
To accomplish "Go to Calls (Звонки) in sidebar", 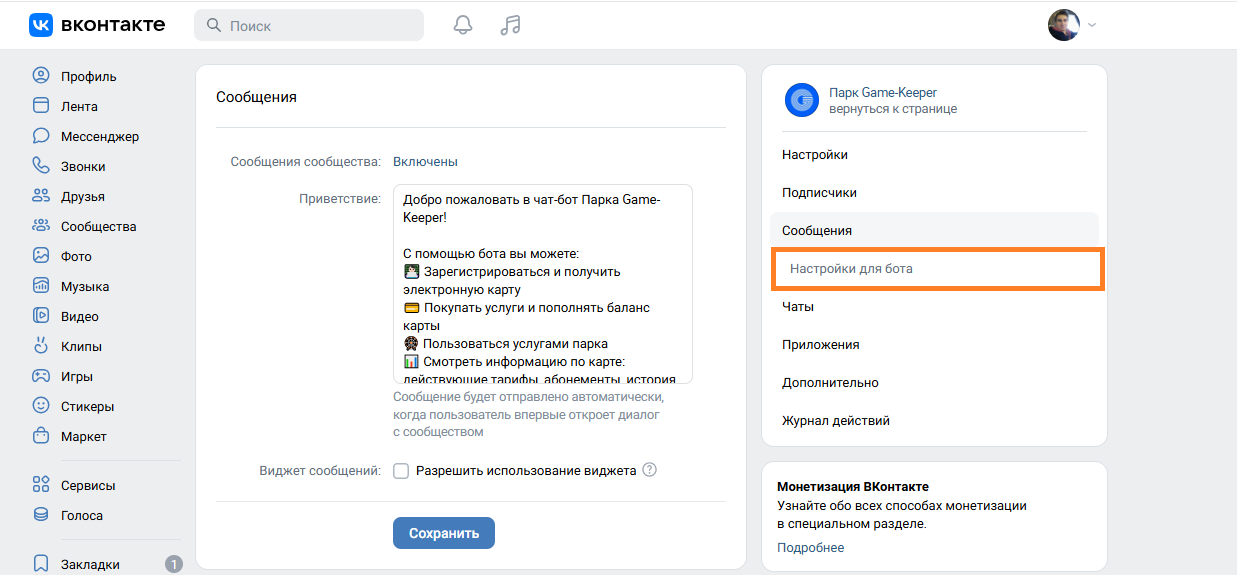I will point(82,166).
